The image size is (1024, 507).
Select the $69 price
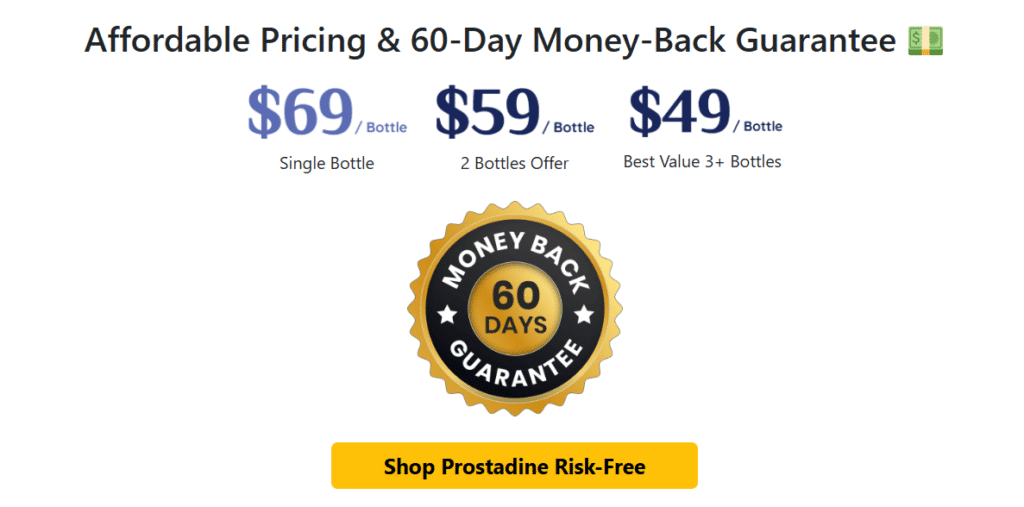(x=300, y=112)
